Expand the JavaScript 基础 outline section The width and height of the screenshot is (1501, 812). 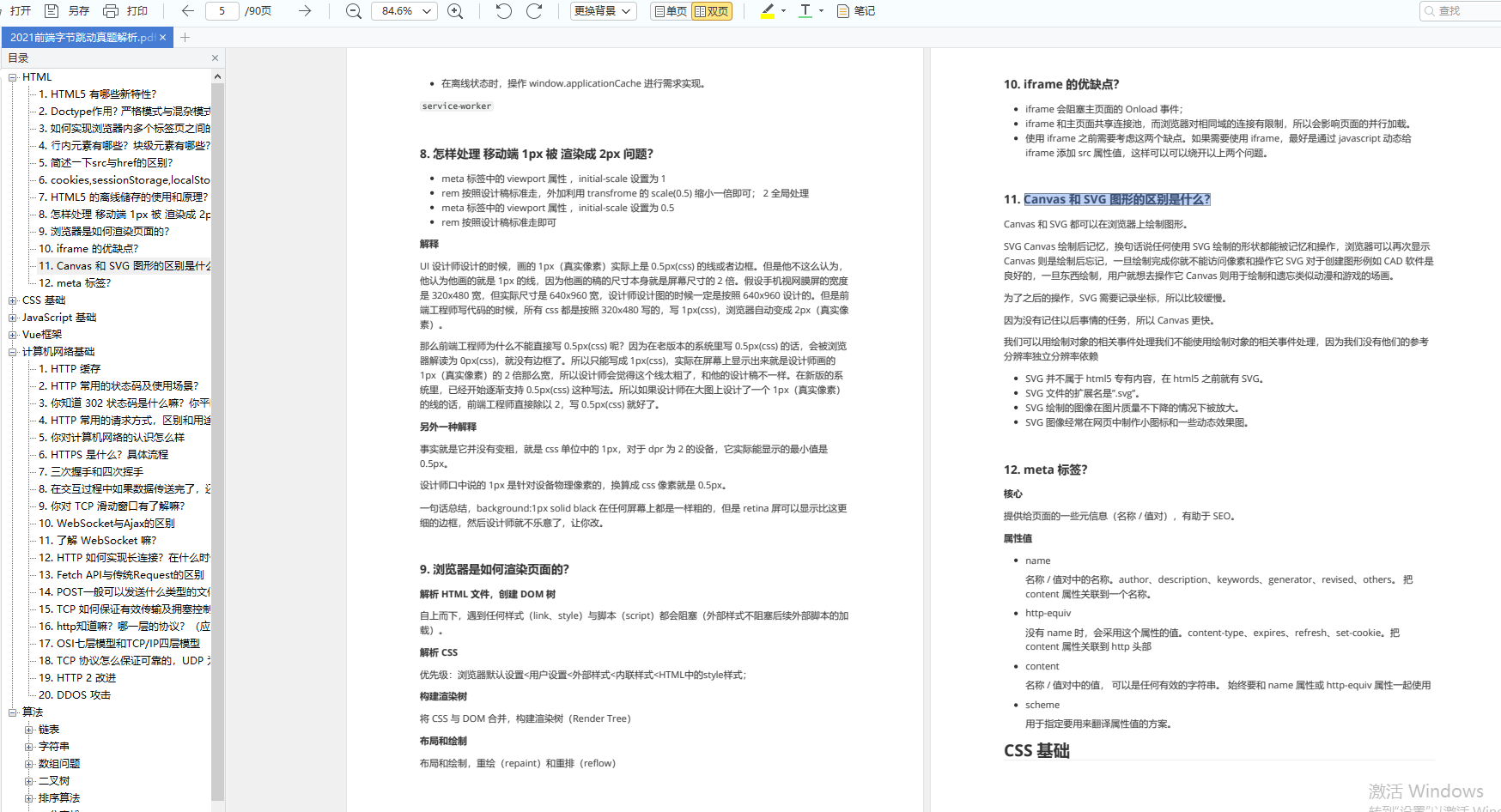(13, 318)
